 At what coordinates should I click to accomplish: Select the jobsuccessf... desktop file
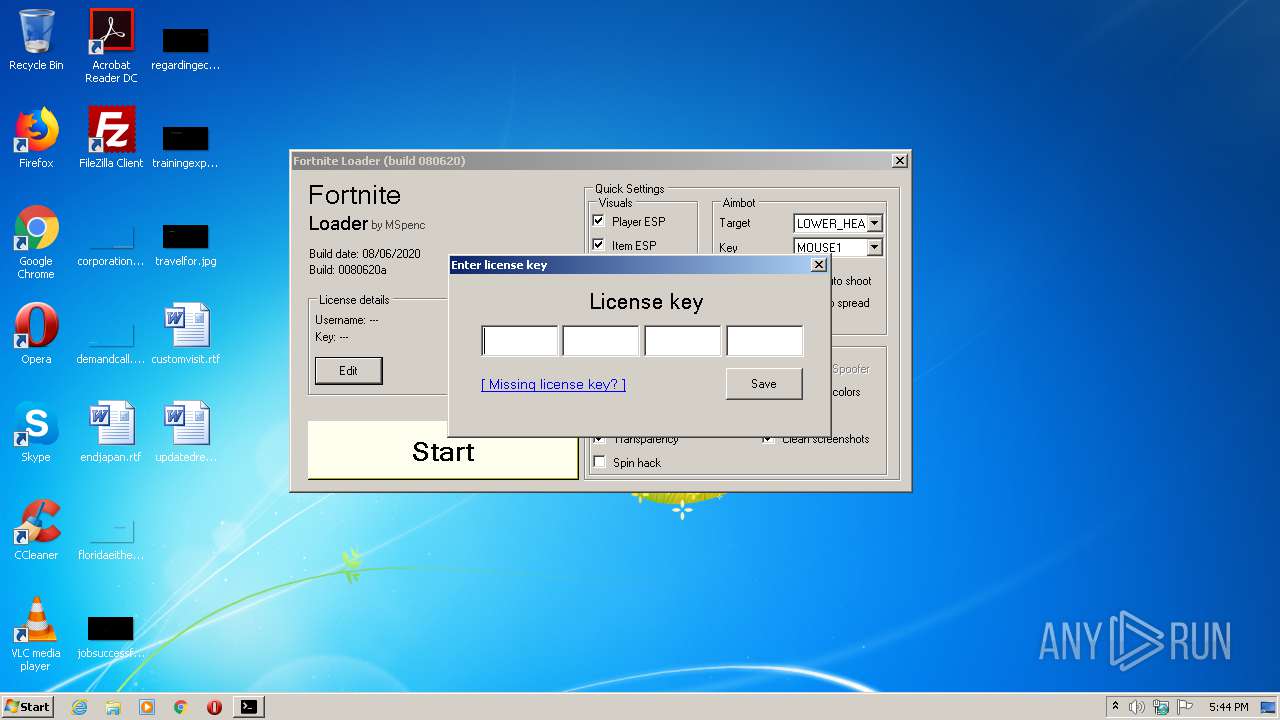pos(111,637)
